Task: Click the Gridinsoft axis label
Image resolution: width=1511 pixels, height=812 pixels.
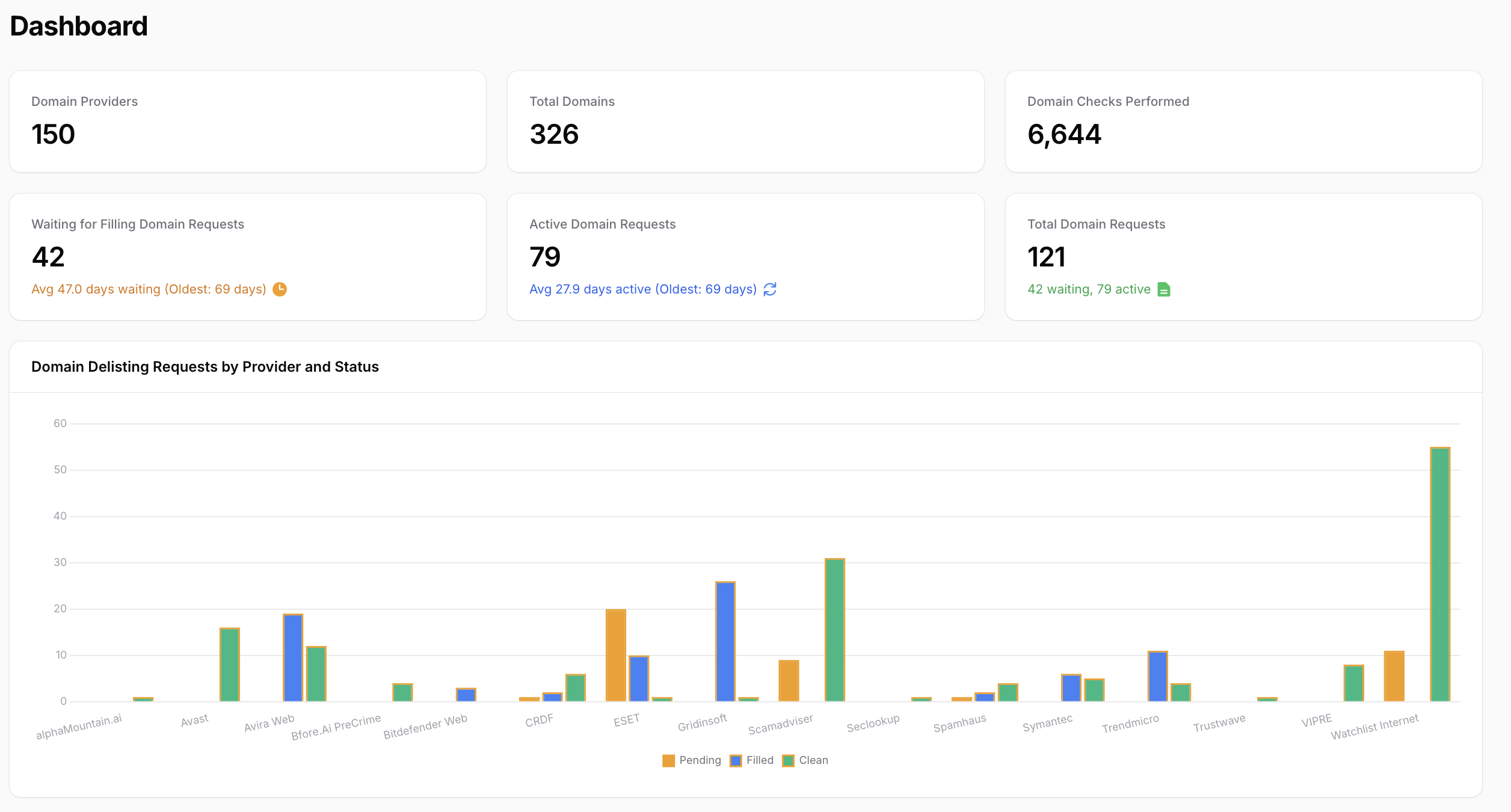Action: tap(703, 722)
